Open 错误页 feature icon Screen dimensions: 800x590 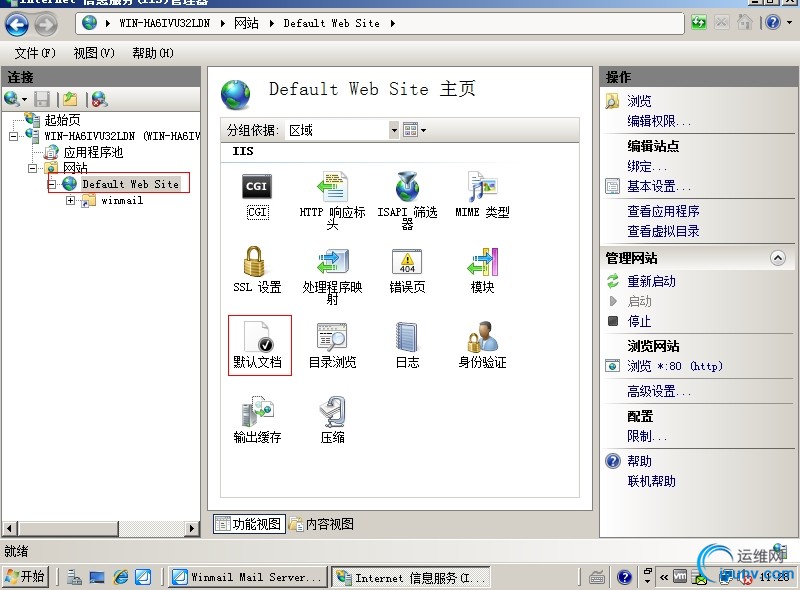tap(407, 271)
